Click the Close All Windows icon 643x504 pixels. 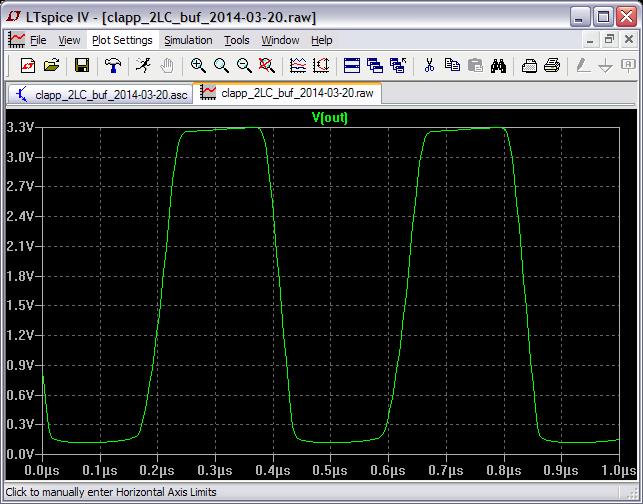[398, 66]
